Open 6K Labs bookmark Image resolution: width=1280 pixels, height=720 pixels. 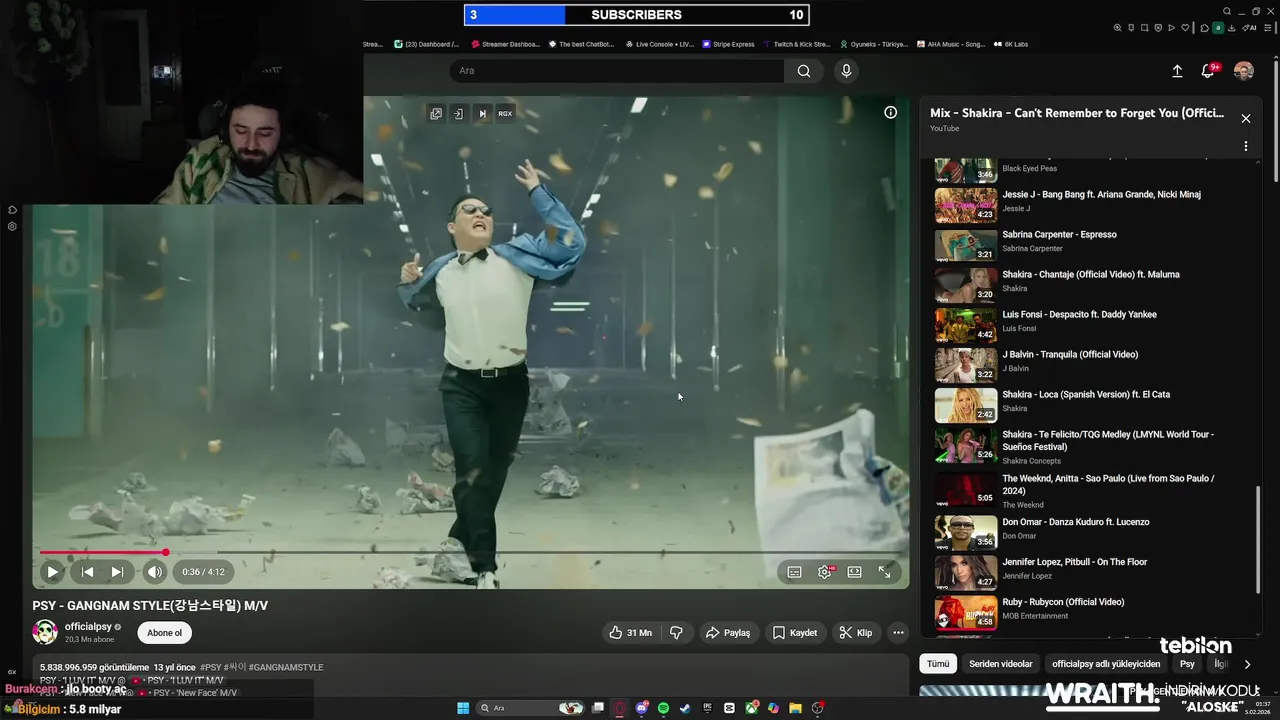click(x=1011, y=44)
